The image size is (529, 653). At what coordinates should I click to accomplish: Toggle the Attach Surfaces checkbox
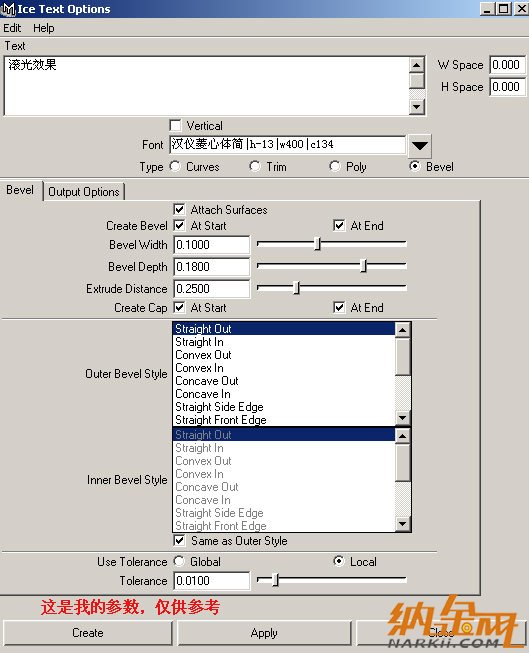[179, 209]
